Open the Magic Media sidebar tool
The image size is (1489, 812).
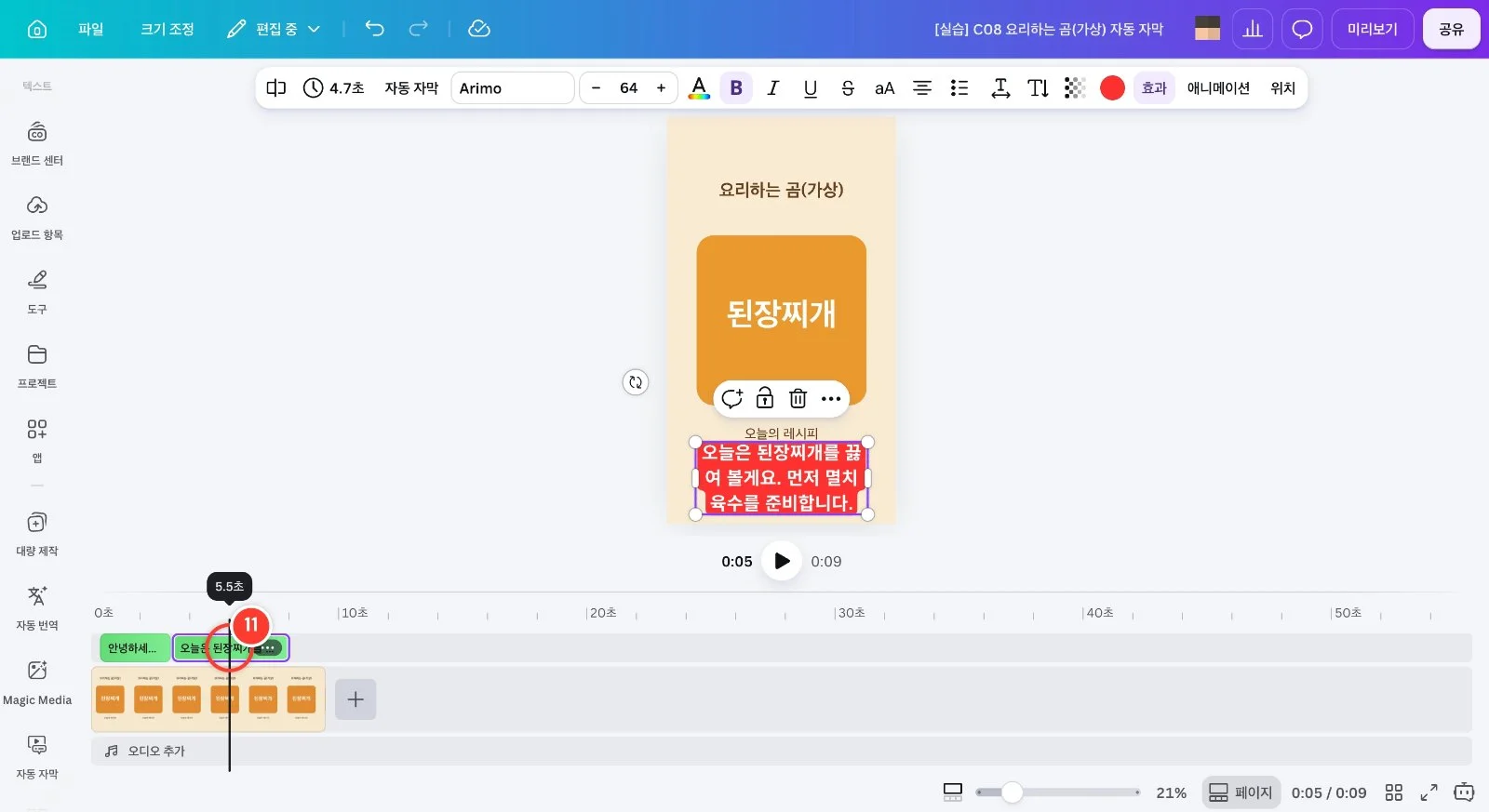click(37, 683)
